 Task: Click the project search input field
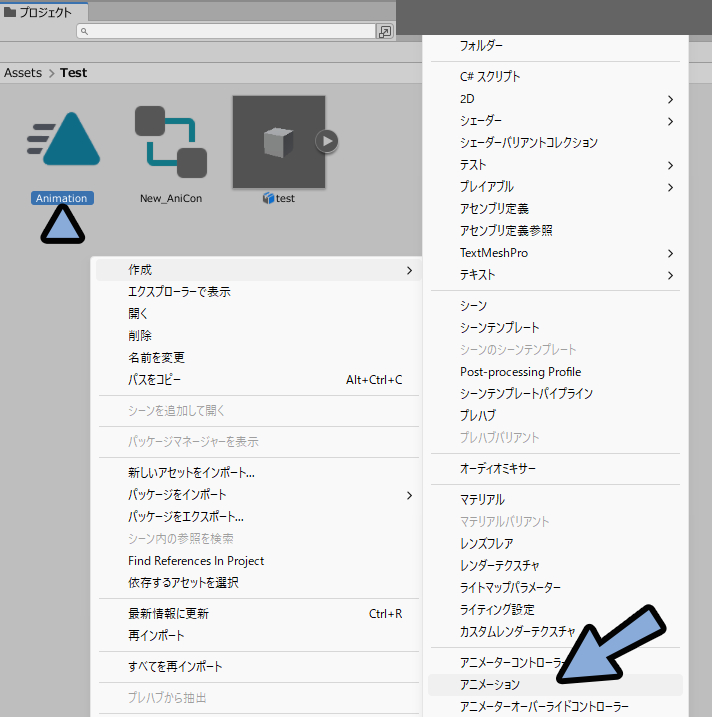tap(226, 31)
